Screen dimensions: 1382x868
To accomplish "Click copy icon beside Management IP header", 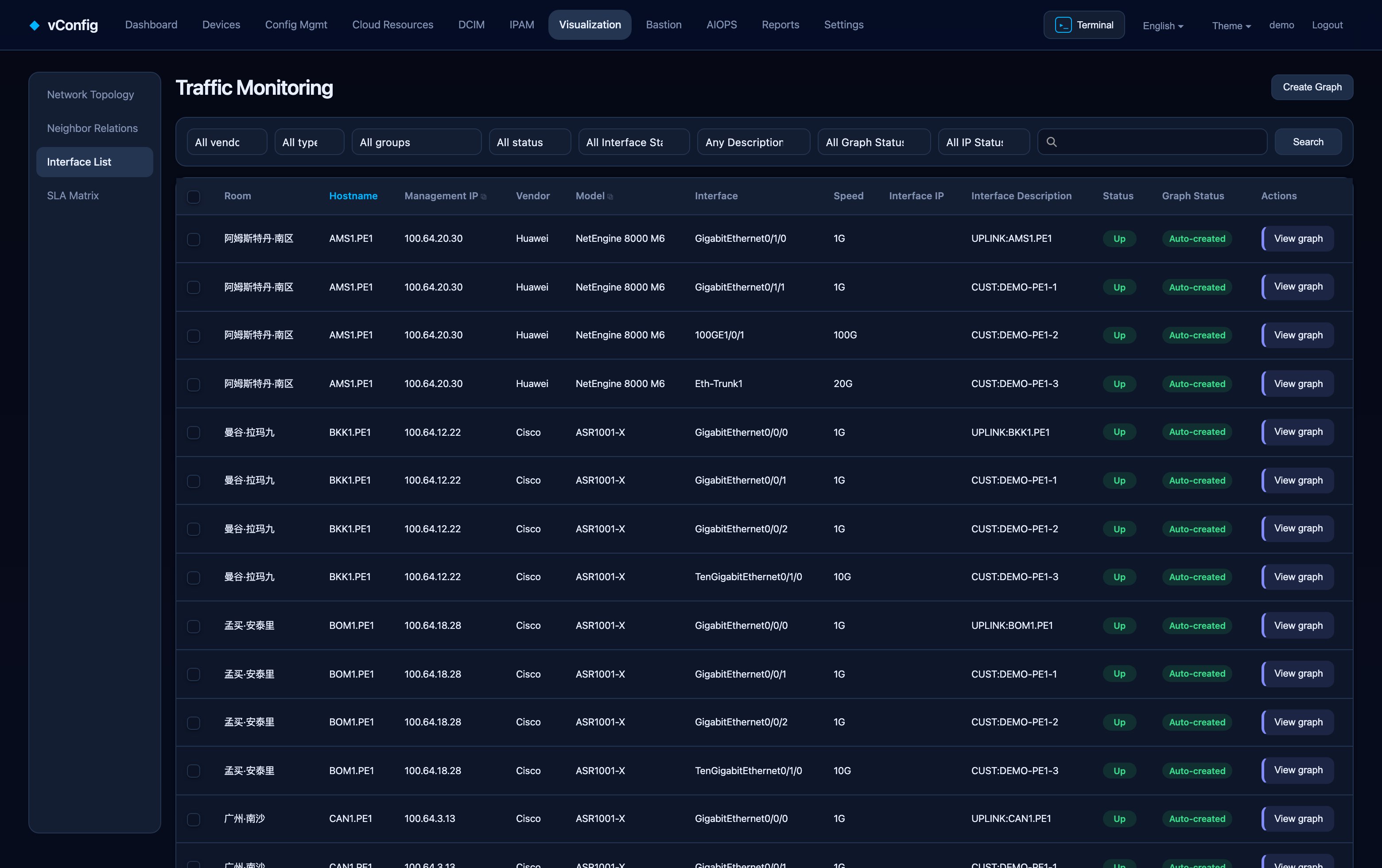I will pyautogui.click(x=484, y=197).
